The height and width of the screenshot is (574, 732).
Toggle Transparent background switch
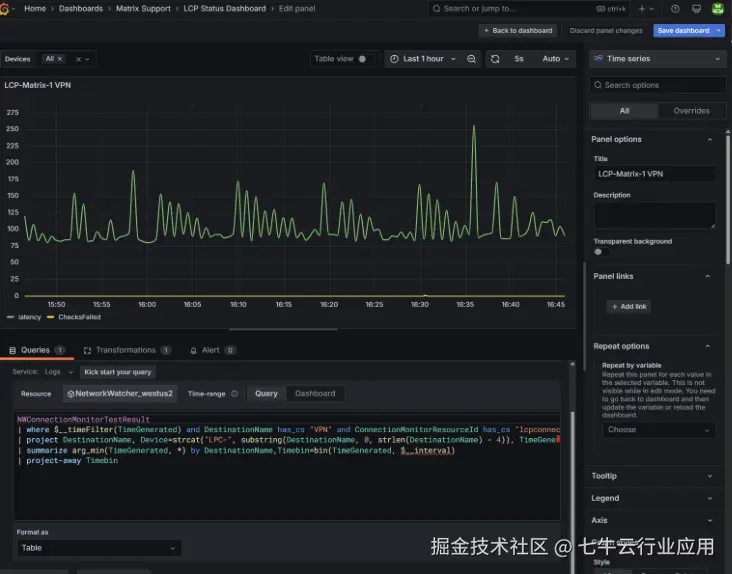click(x=601, y=252)
